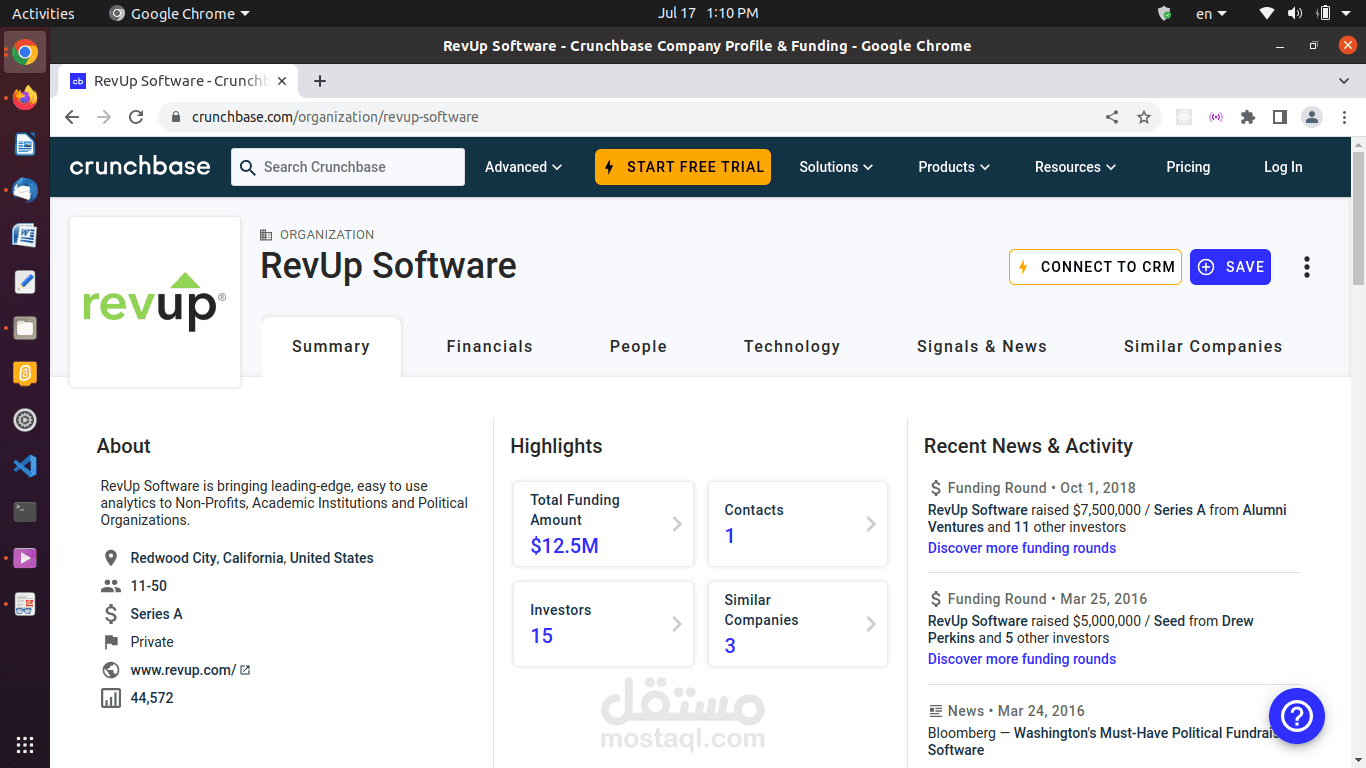1366x768 pixels.
Task: Click the Chrome back arrow
Action: pos(72,117)
